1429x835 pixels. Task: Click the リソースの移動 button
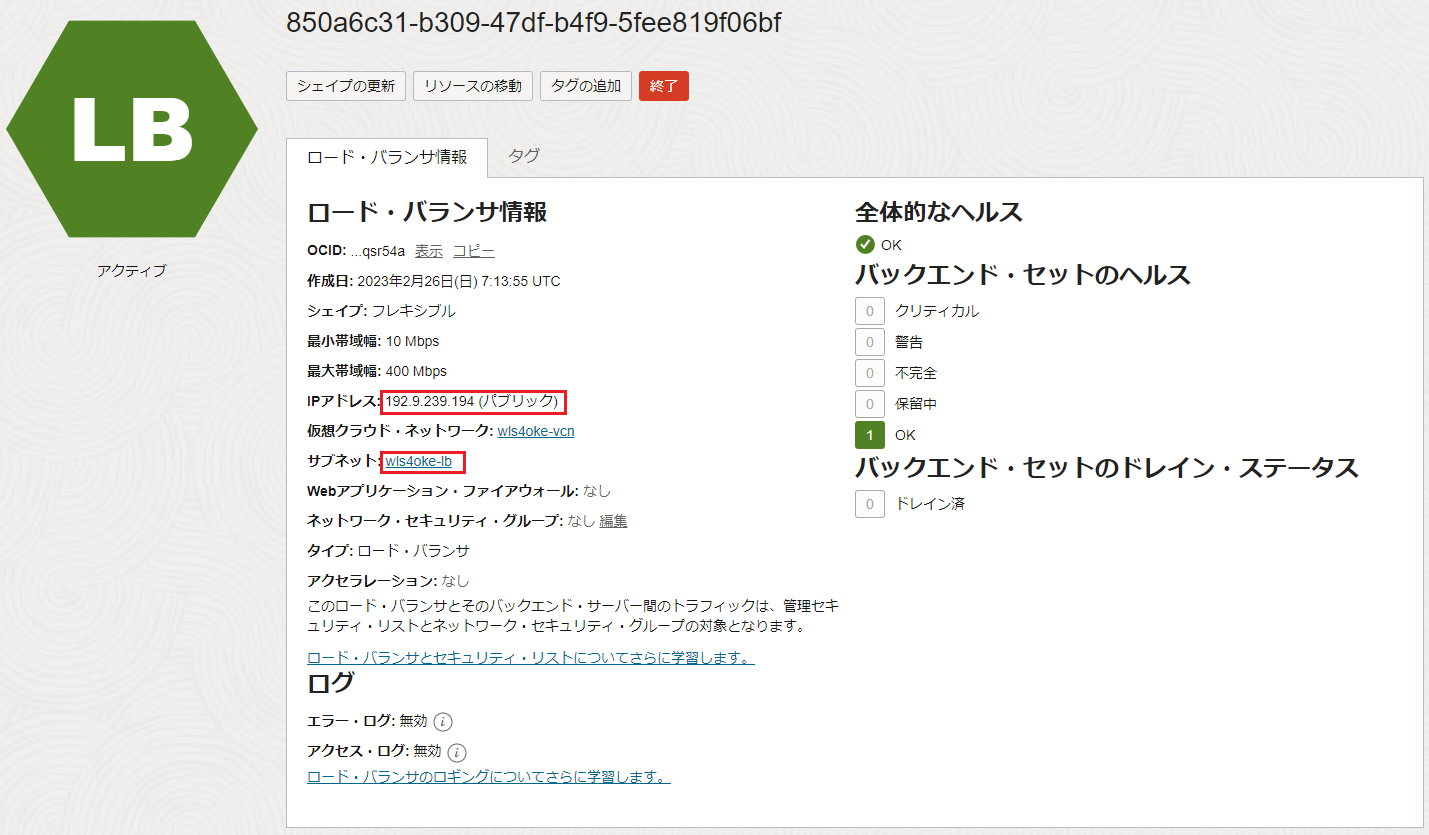coord(473,86)
